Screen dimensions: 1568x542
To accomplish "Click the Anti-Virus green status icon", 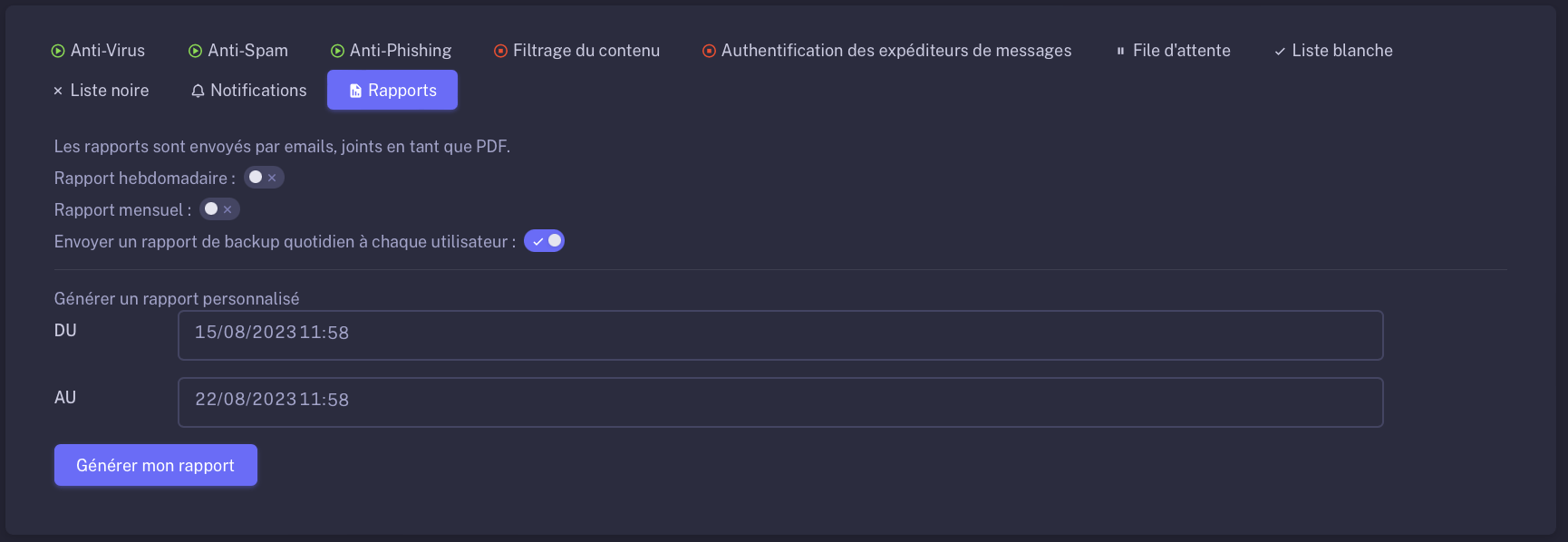I will (58, 51).
